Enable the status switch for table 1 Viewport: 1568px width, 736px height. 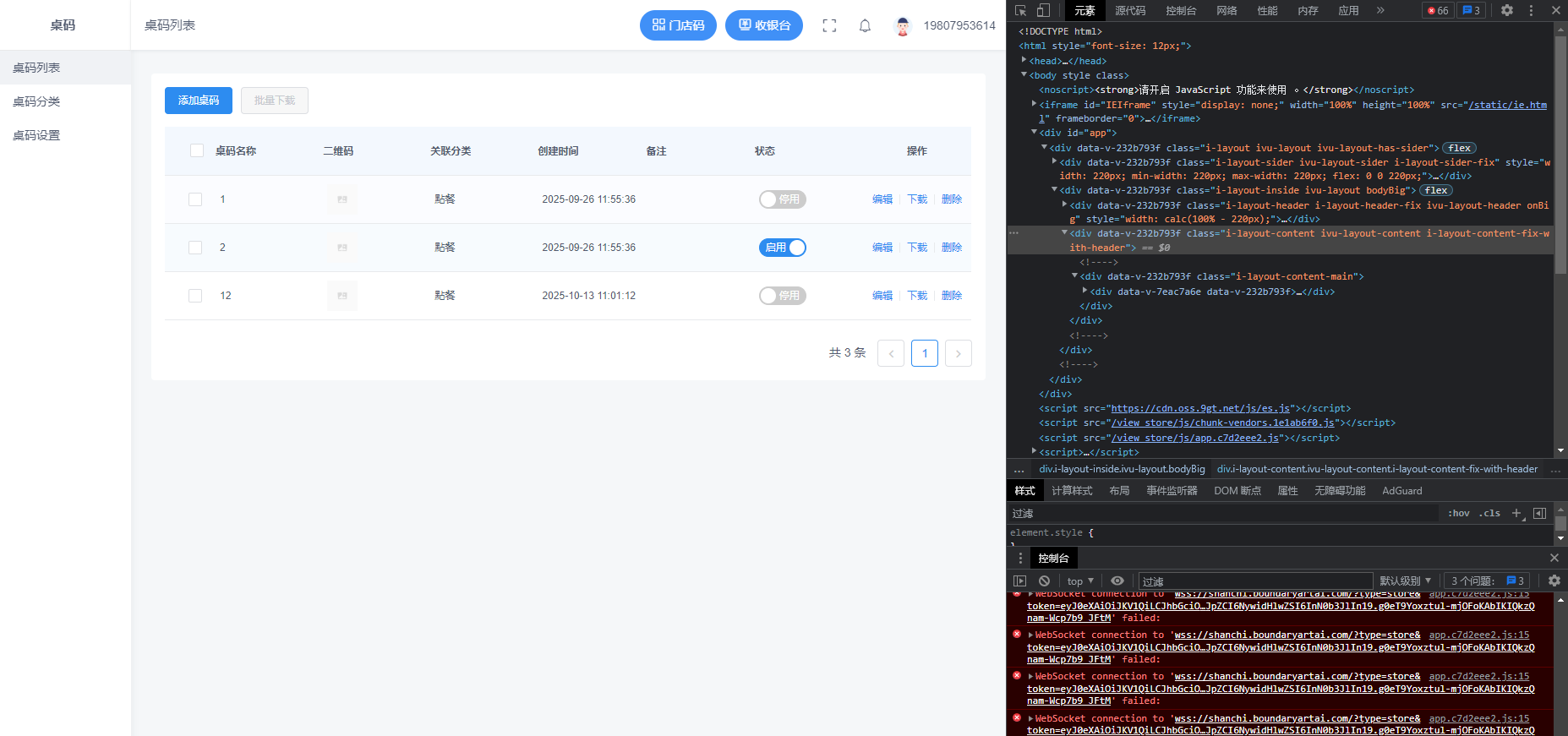(782, 199)
